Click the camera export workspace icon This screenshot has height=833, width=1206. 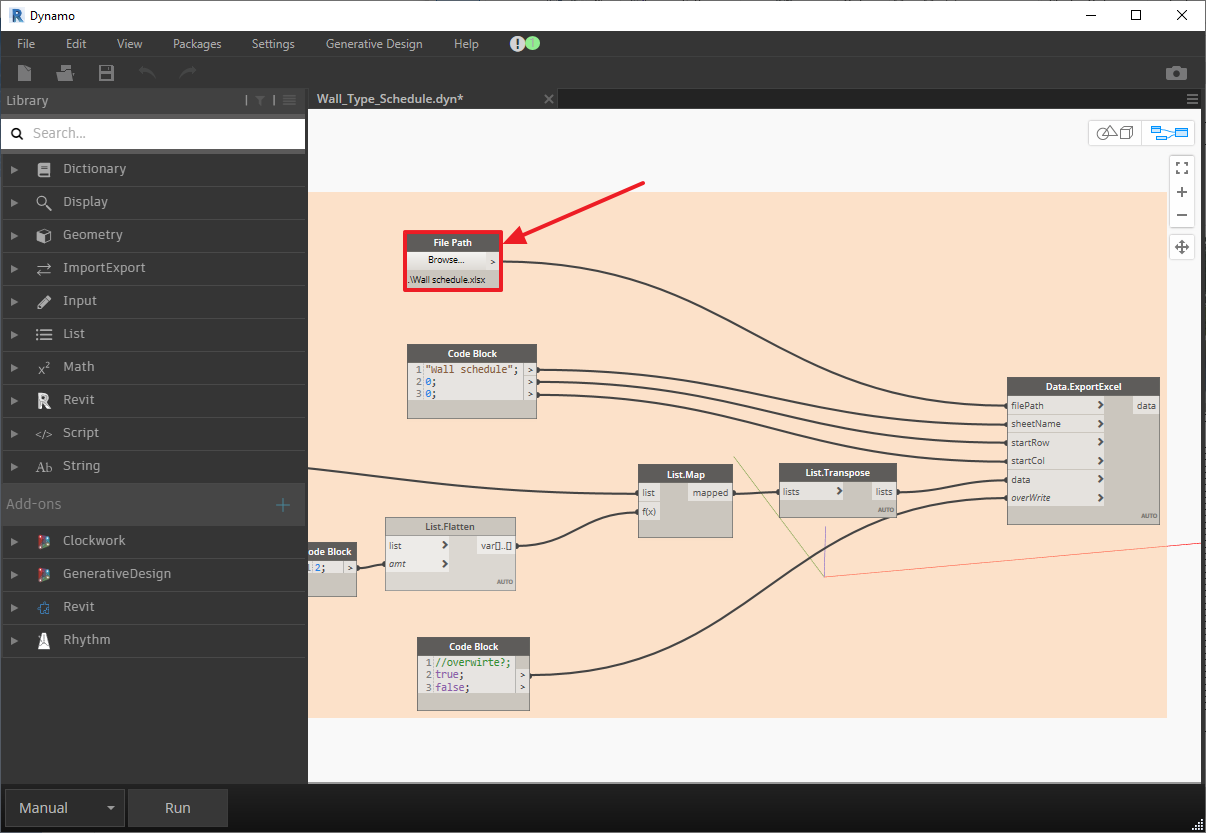[1176, 73]
